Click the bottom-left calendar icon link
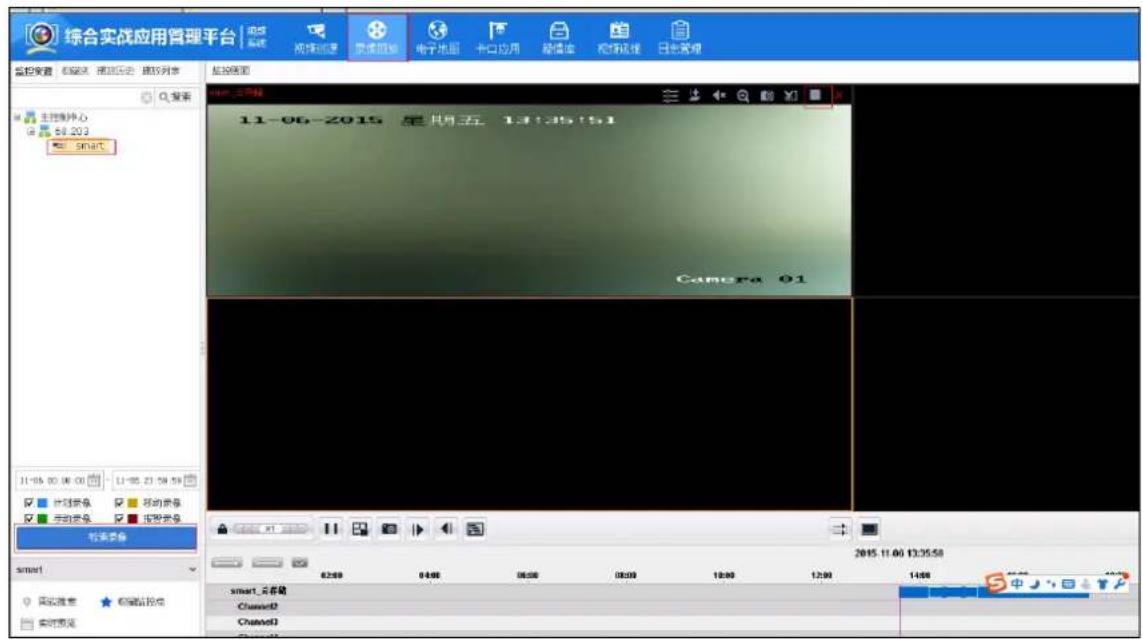Screen dimensions: 1143x639 pyautogui.click(x=48, y=624)
